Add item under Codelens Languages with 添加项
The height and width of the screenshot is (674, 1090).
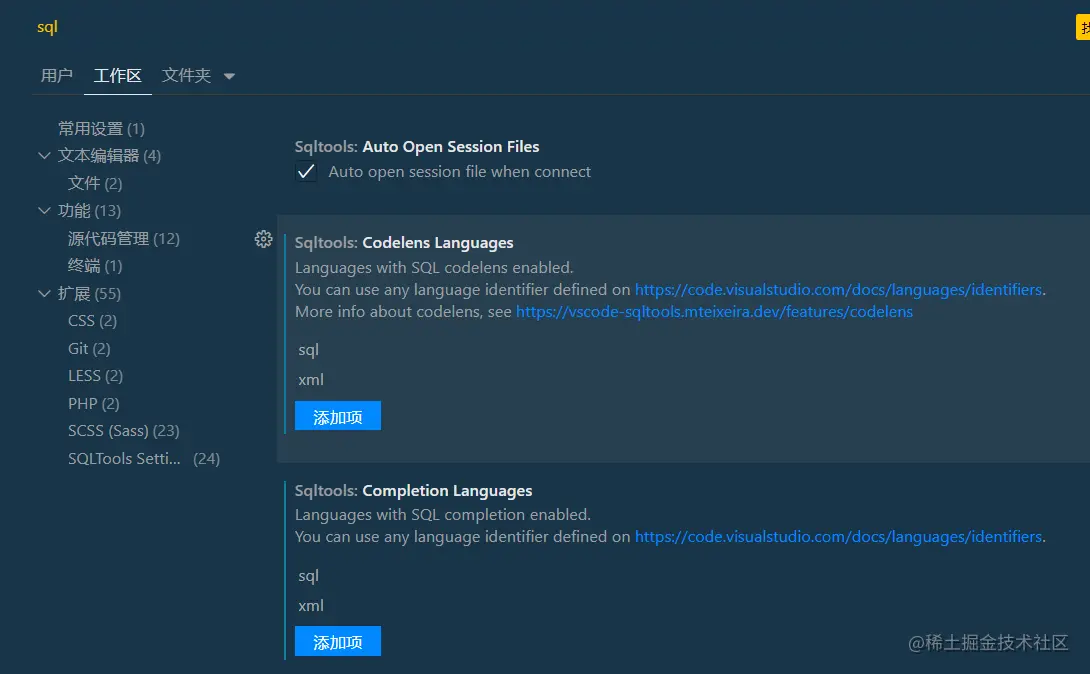[x=338, y=416]
